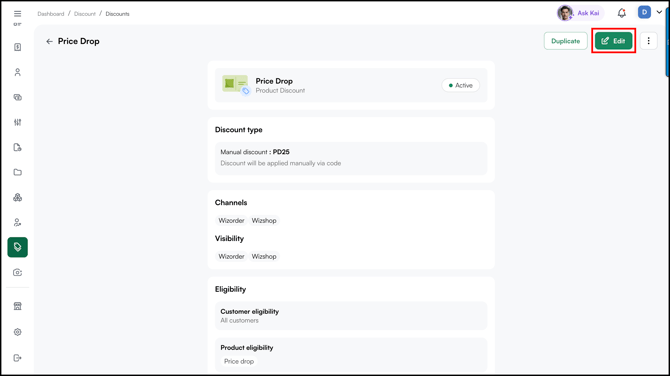Click the PD25 discount code text
670x376 pixels.
(x=281, y=152)
